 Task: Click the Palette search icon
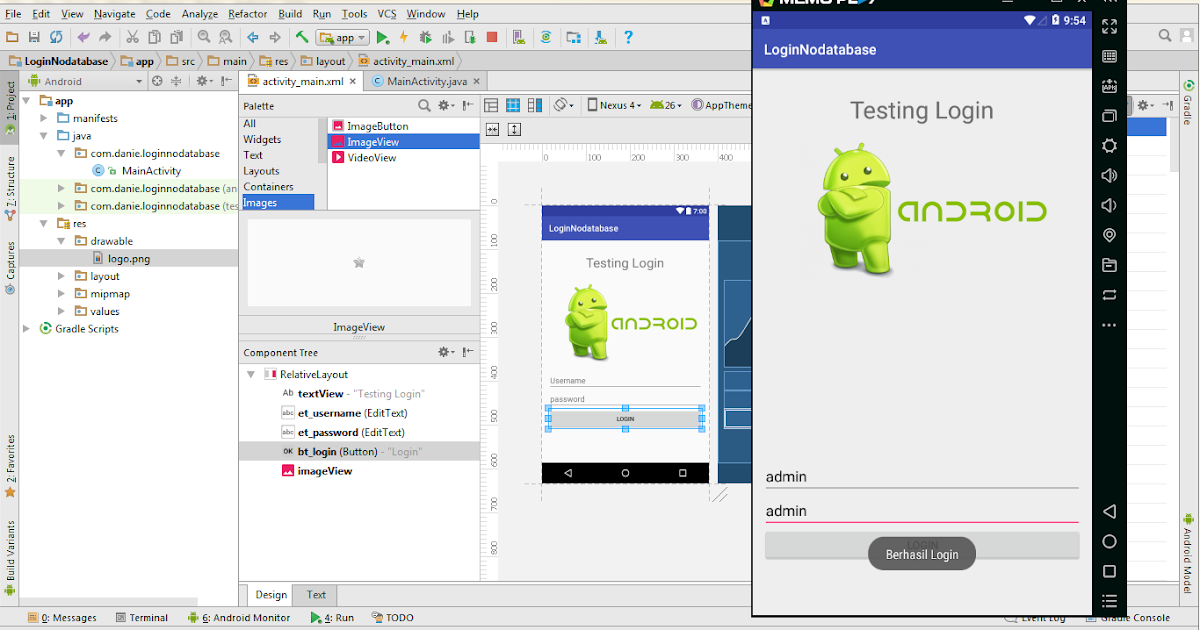coord(424,105)
